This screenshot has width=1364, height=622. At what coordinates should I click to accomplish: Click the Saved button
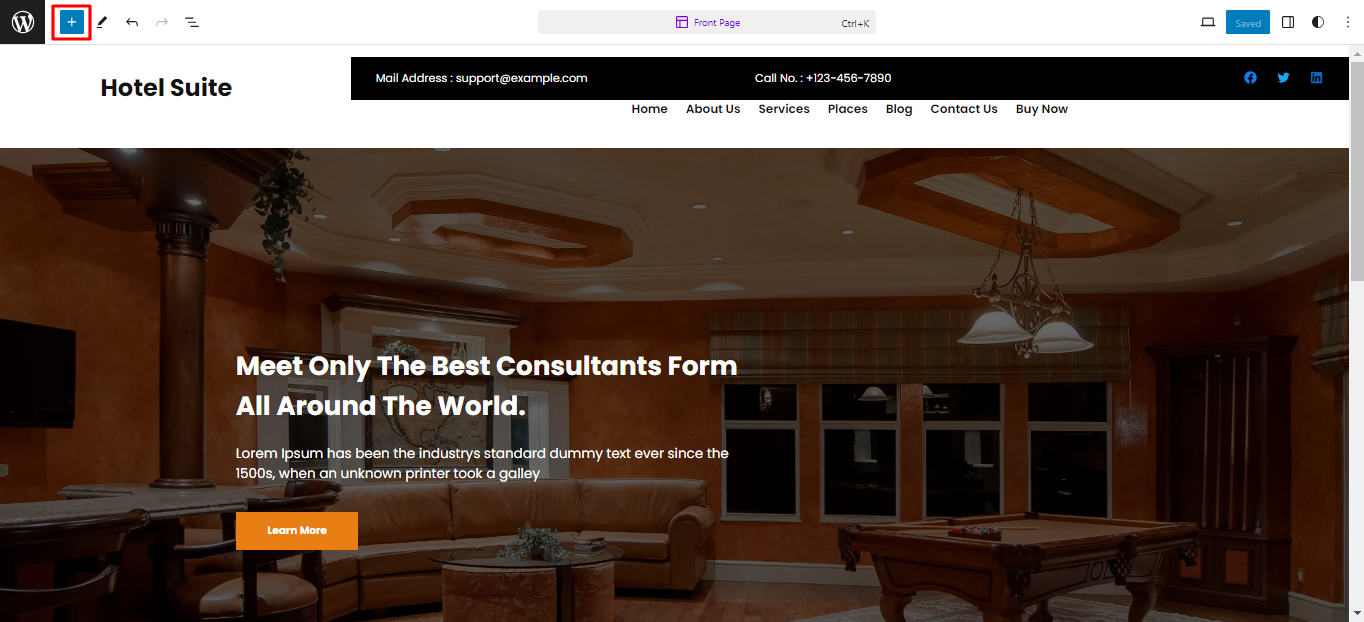coord(1248,22)
